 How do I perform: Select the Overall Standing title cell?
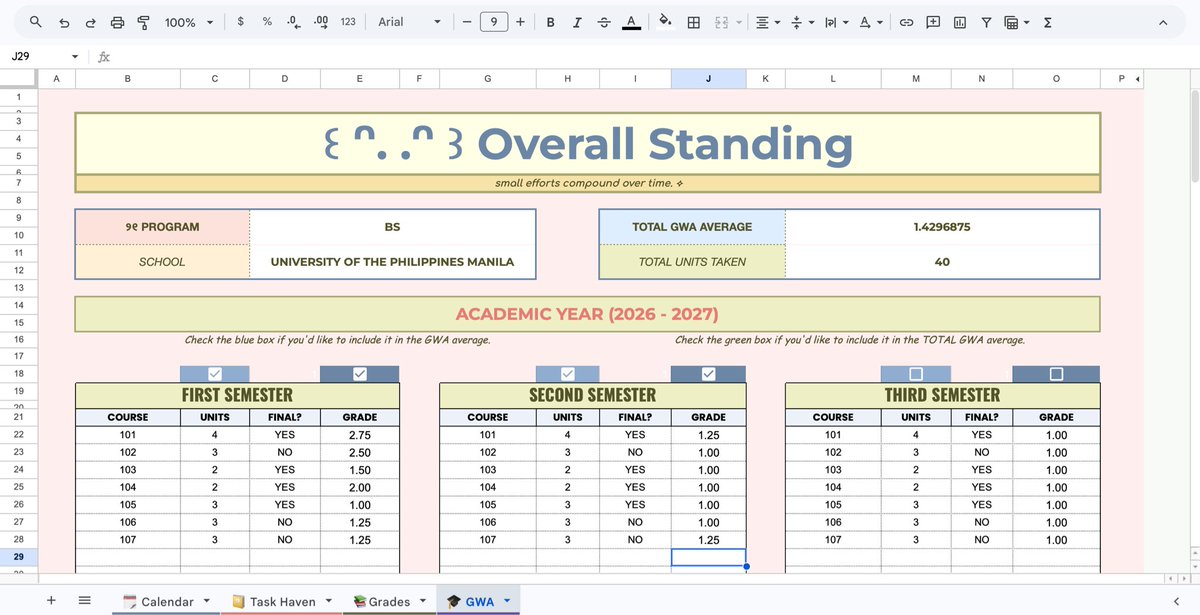(x=587, y=144)
